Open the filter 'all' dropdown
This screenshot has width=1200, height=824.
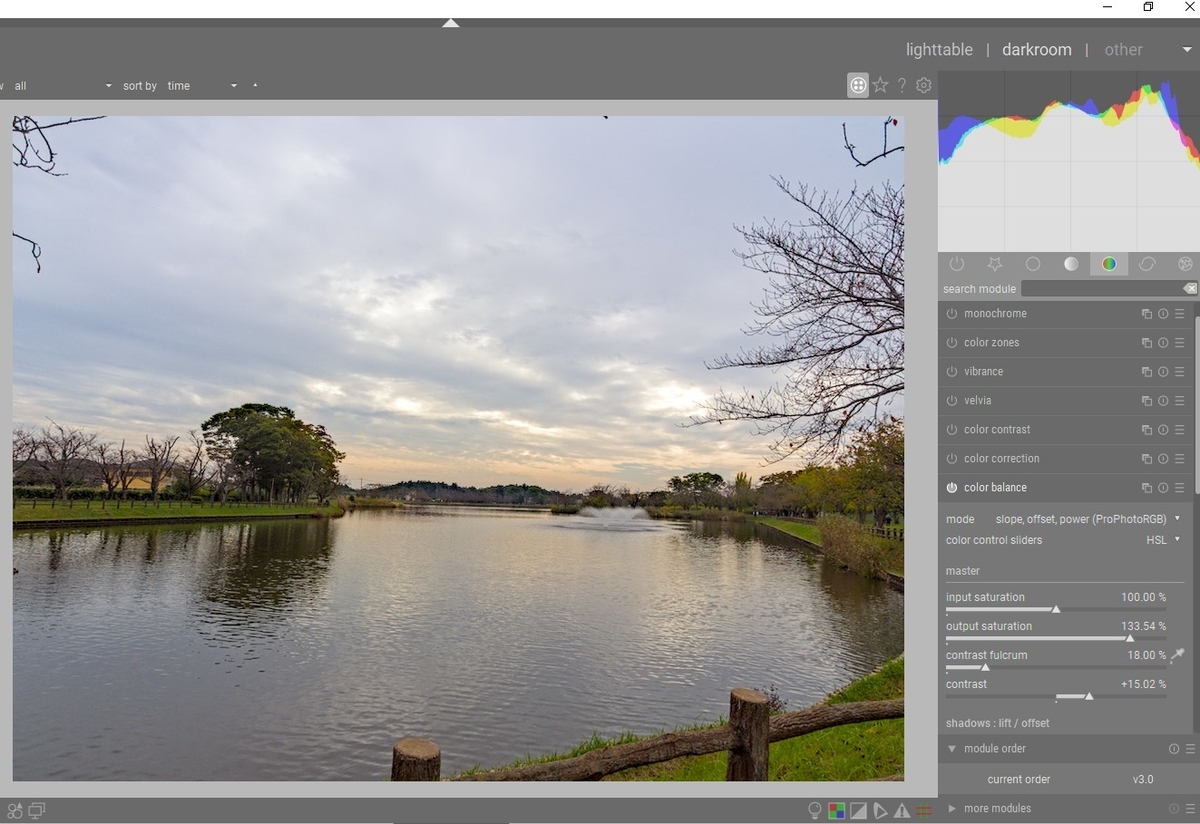tap(62, 86)
